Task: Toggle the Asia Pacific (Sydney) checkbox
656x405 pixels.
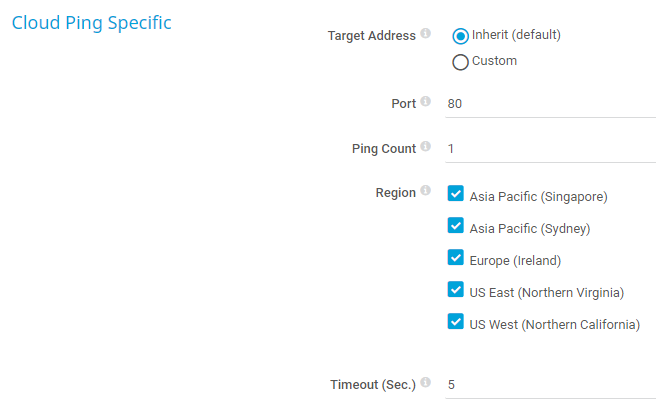Action: [x=456, y=226]
